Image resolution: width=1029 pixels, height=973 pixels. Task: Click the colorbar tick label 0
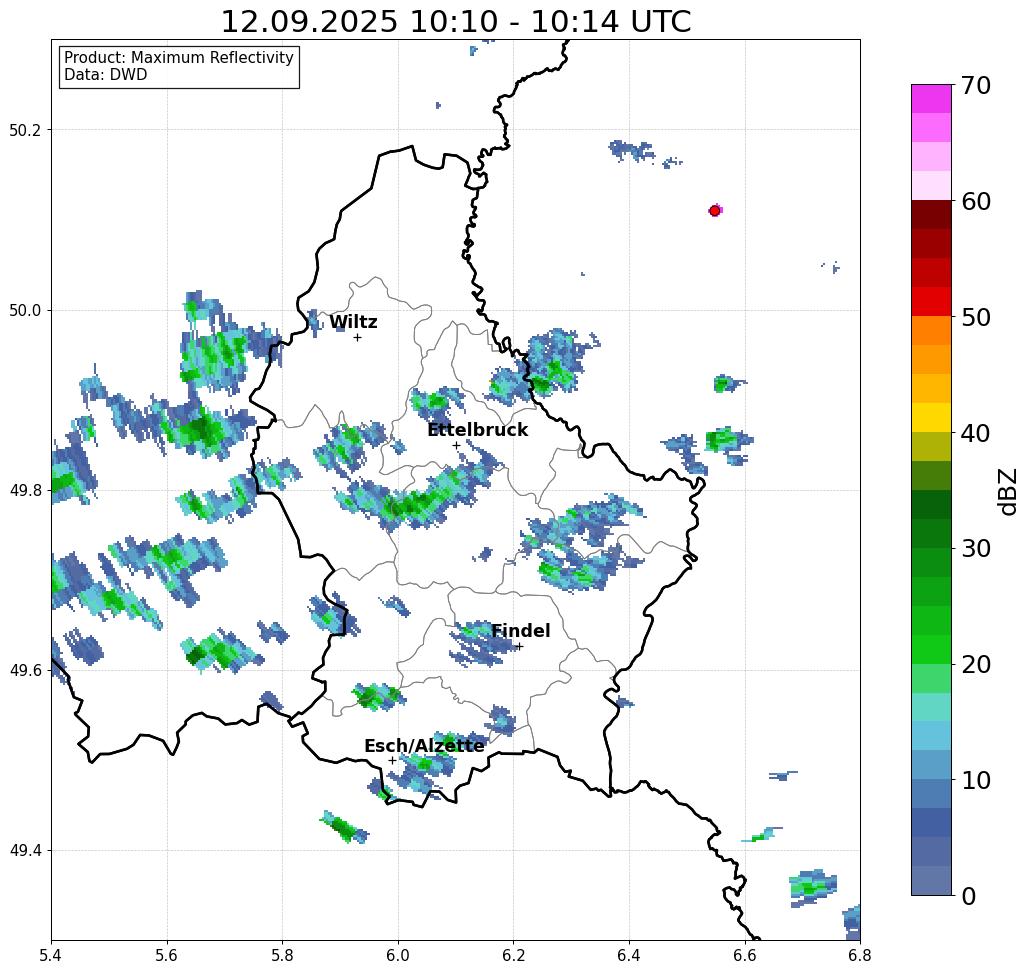pos(969,896)
